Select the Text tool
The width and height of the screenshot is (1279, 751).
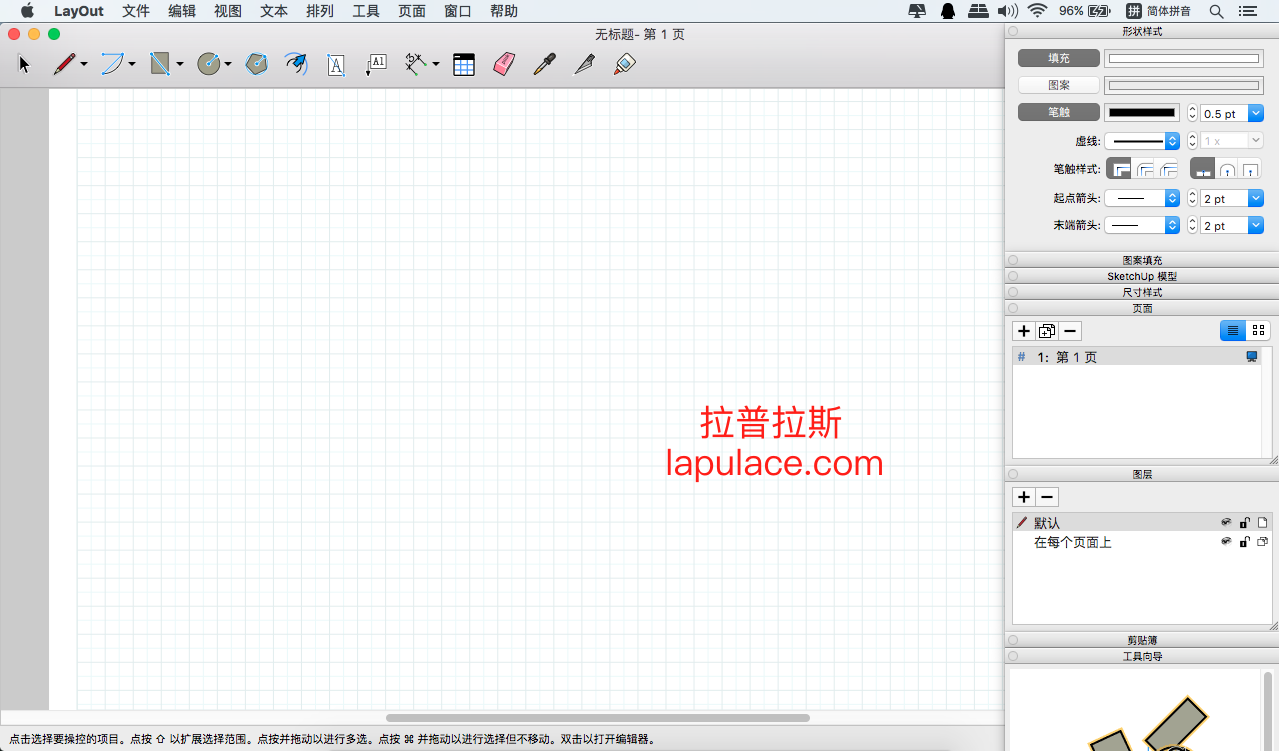(x=336, y=65)
